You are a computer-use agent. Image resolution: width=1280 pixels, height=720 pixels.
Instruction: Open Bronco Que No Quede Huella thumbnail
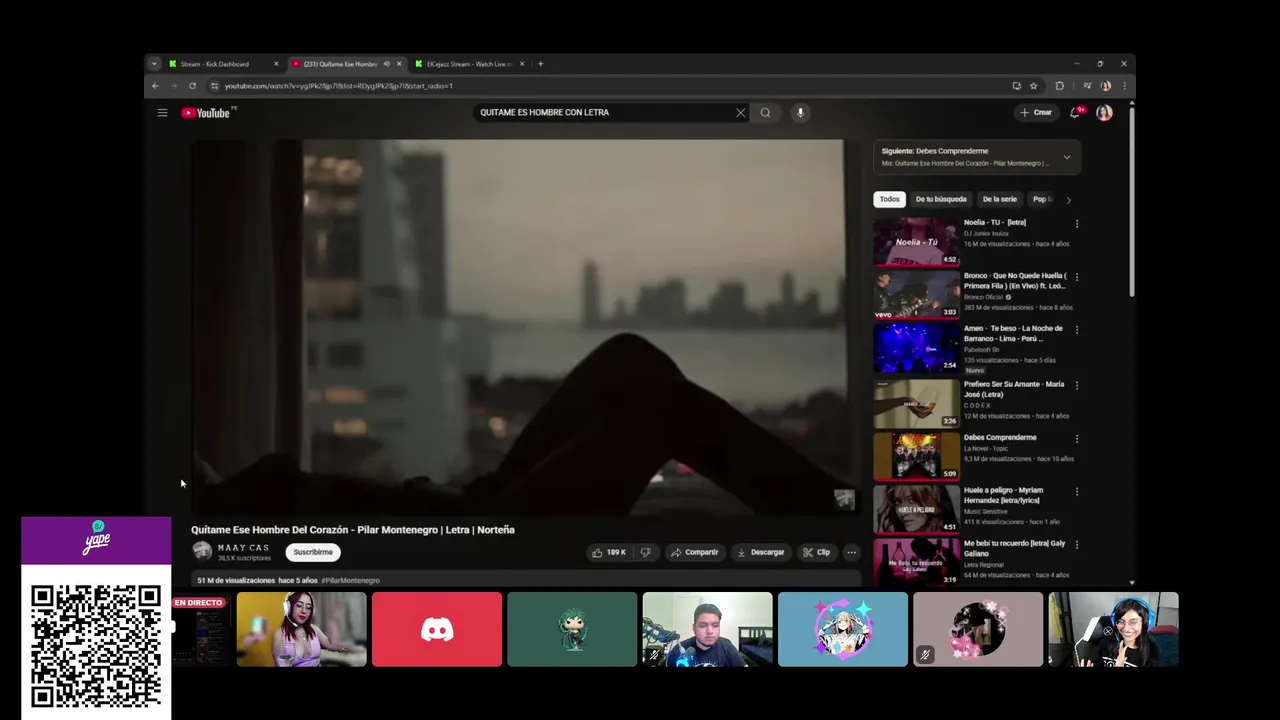pyautogui.click(x=916, y=294)
